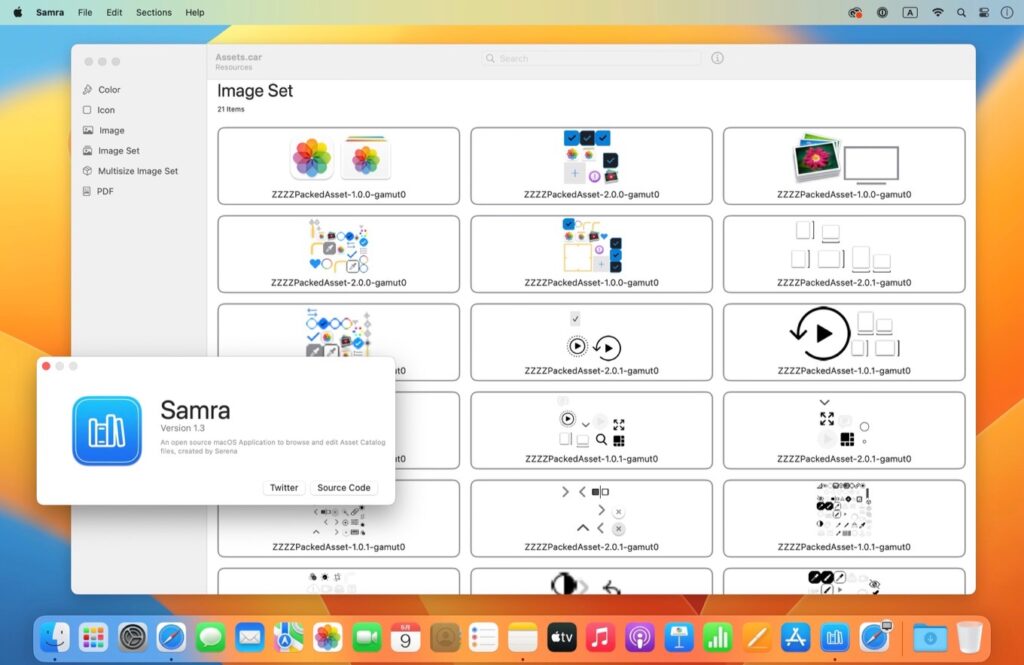Click the Twitter button in the About dialog
Viewport: 1024px width, 665px height.
click(284, 487)
